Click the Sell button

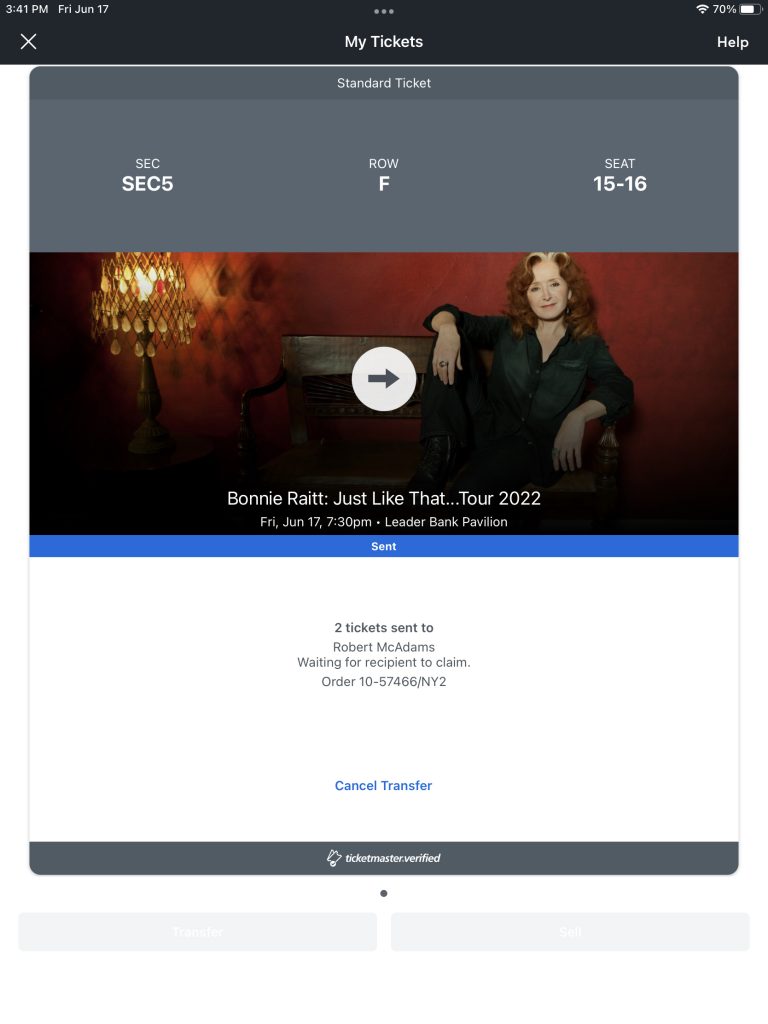(570, 932)
